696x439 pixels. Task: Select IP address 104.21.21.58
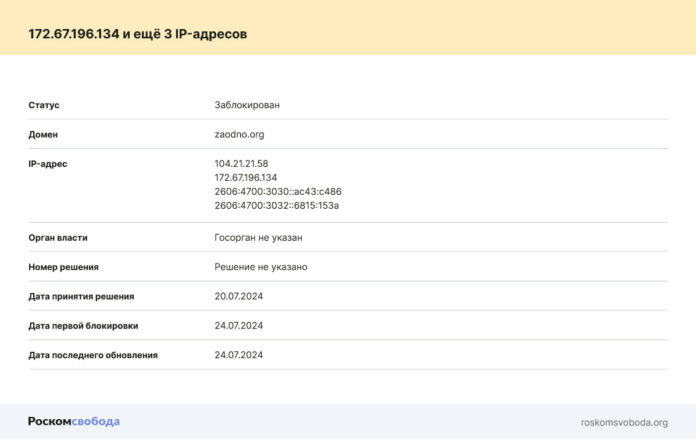[x=241, y=163]
